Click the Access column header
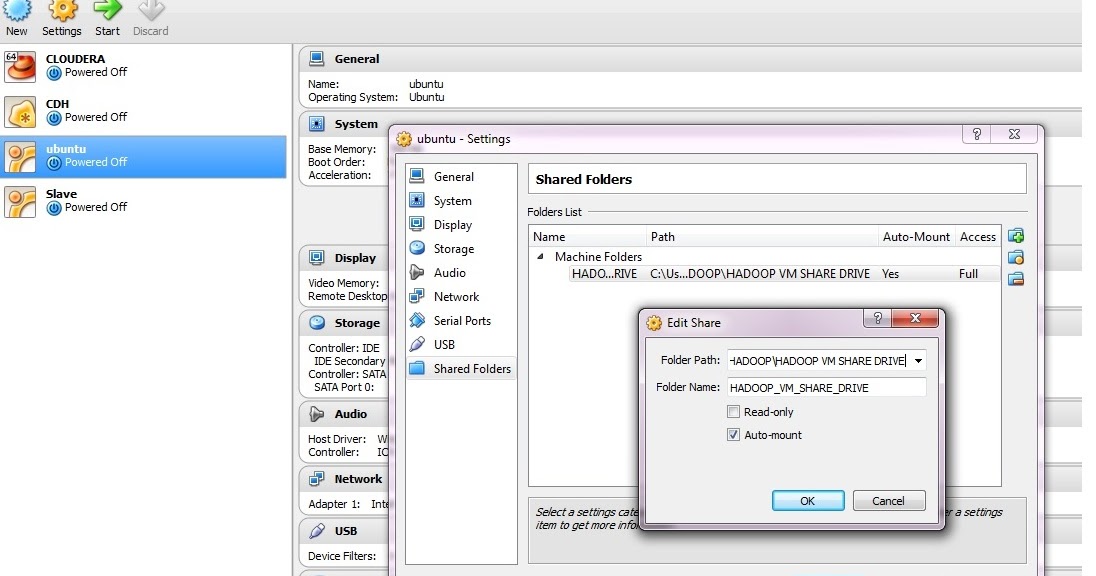This screenshot has height=576, width=1096. tap(978, 236)
